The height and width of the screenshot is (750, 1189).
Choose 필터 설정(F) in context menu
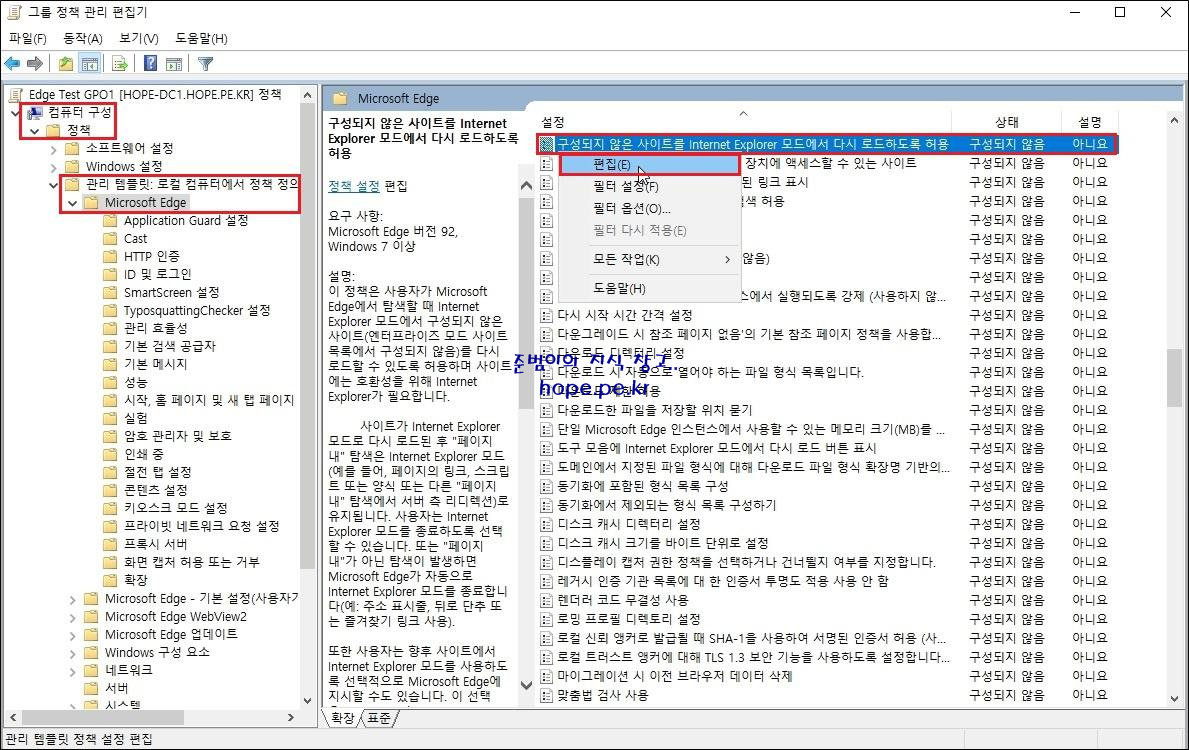pos(649,187)
